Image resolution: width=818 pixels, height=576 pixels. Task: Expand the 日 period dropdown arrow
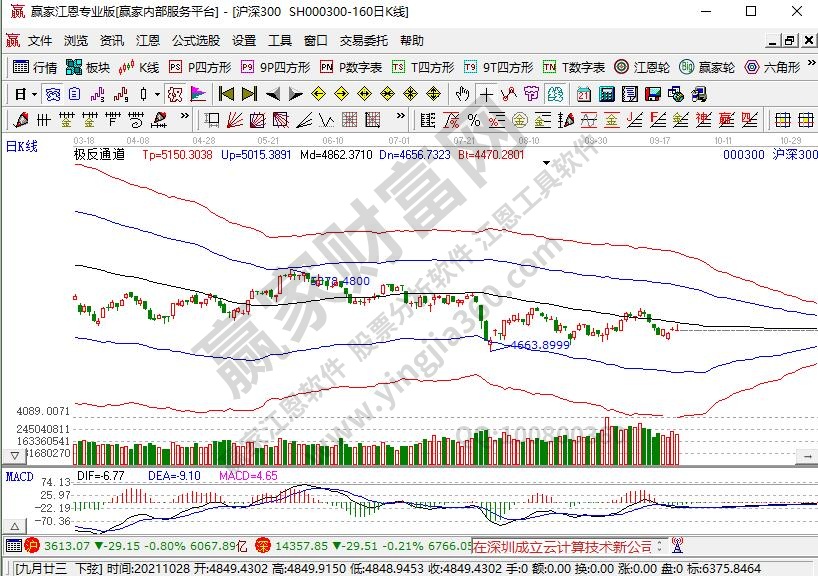[34, 94]
